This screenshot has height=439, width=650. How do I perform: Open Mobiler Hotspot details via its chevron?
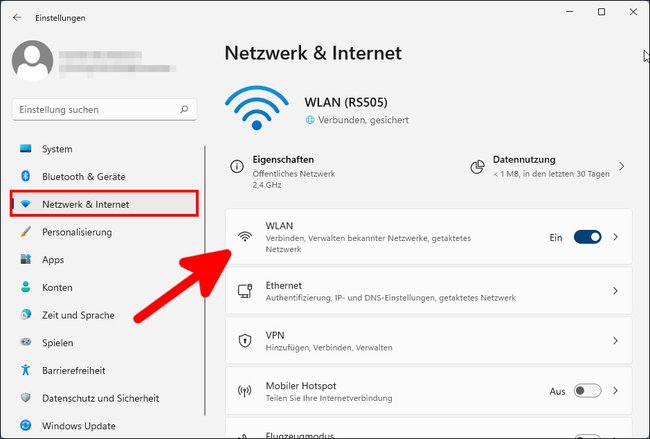616,390
